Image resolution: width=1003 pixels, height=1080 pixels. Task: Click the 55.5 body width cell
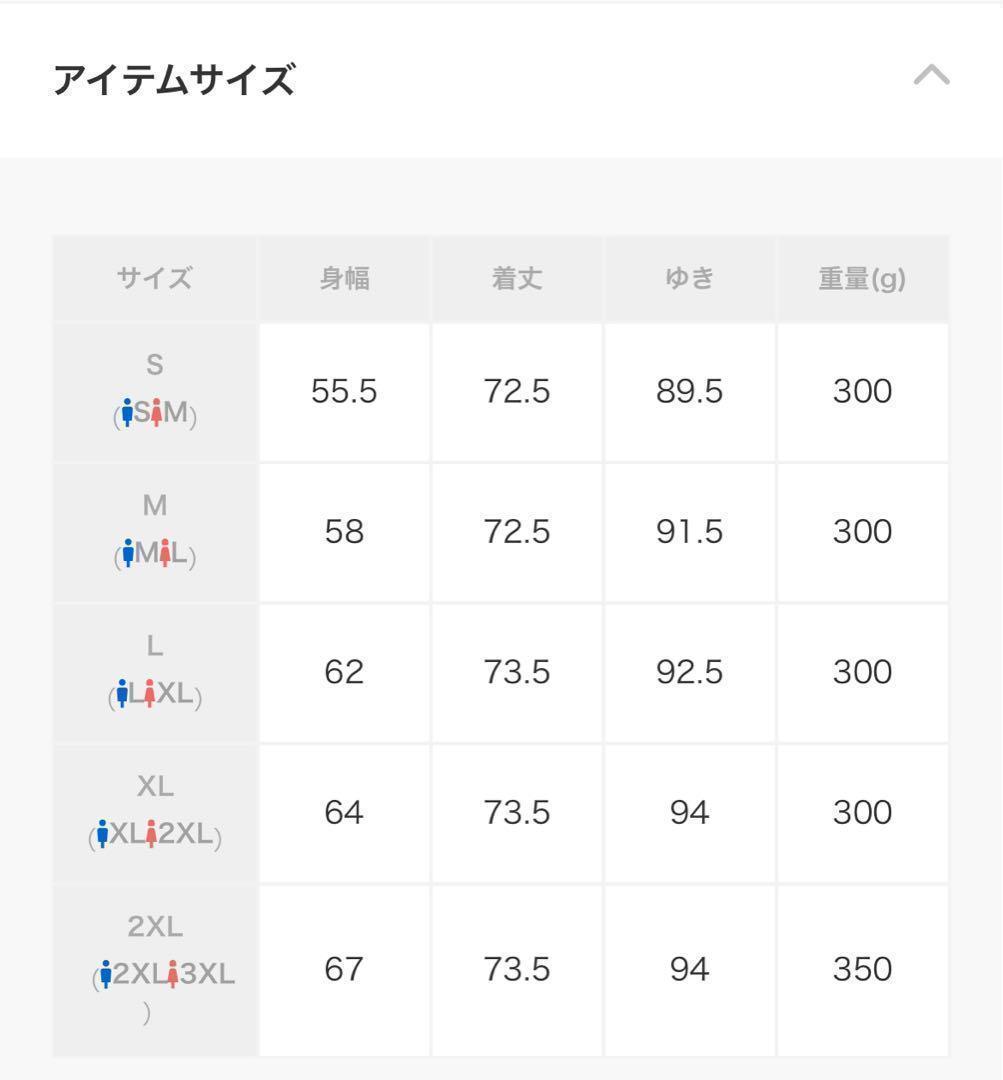(344, 392)
